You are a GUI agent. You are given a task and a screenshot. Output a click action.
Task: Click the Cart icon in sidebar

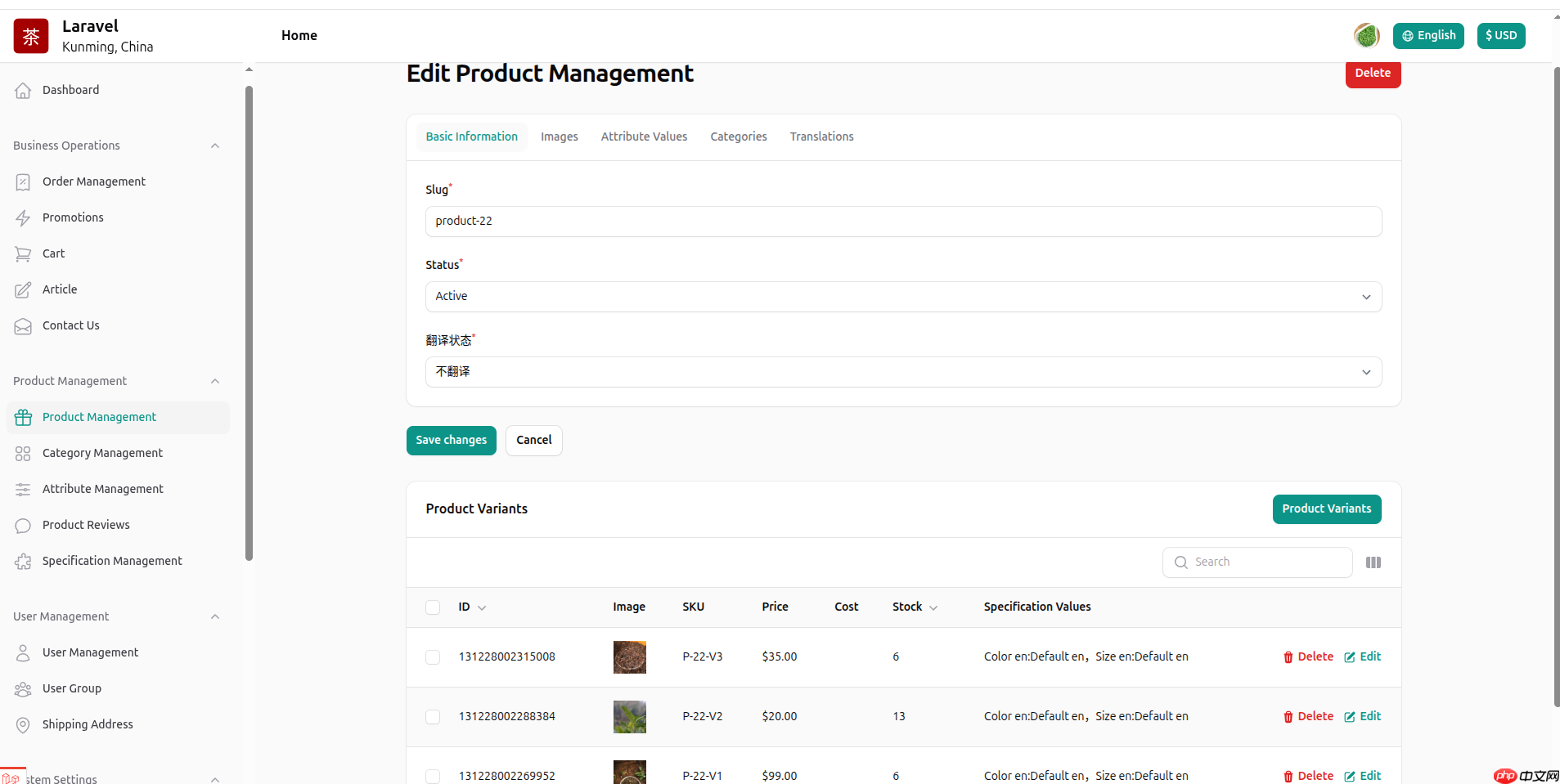point(23,254)
